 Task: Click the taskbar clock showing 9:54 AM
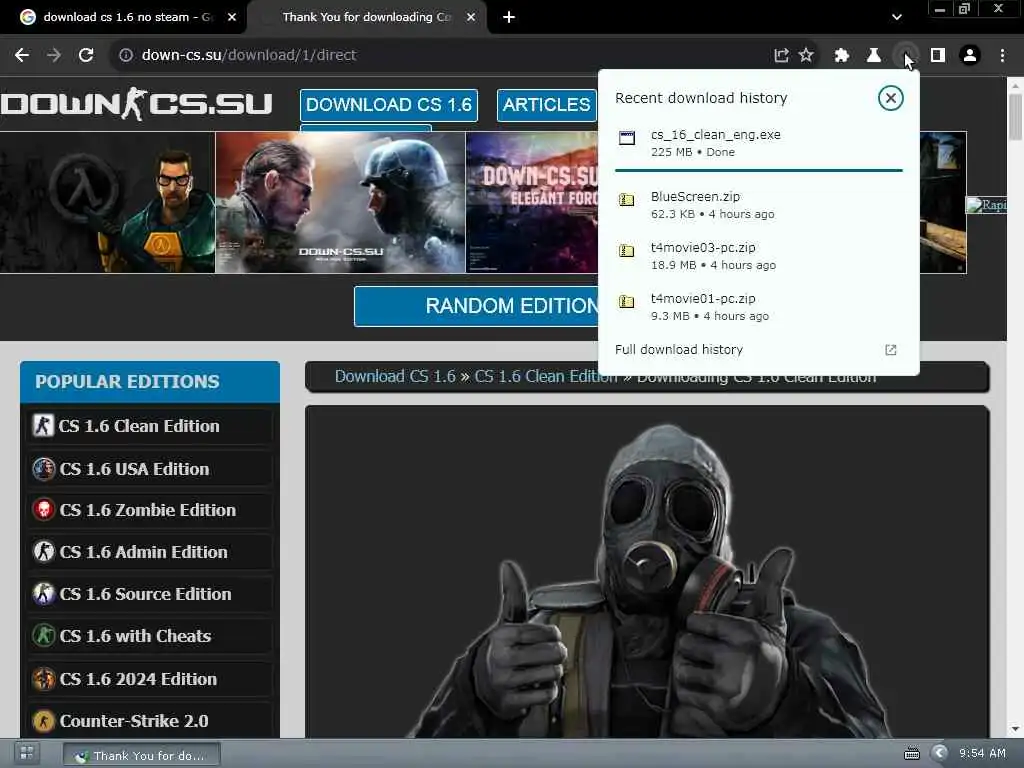point(982,754)
